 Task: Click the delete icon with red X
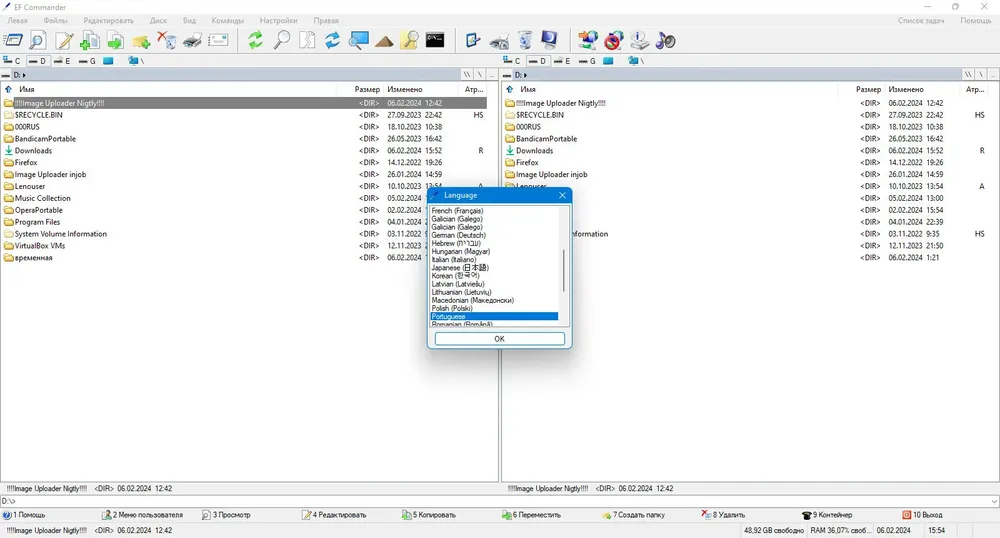pos(166,41)
